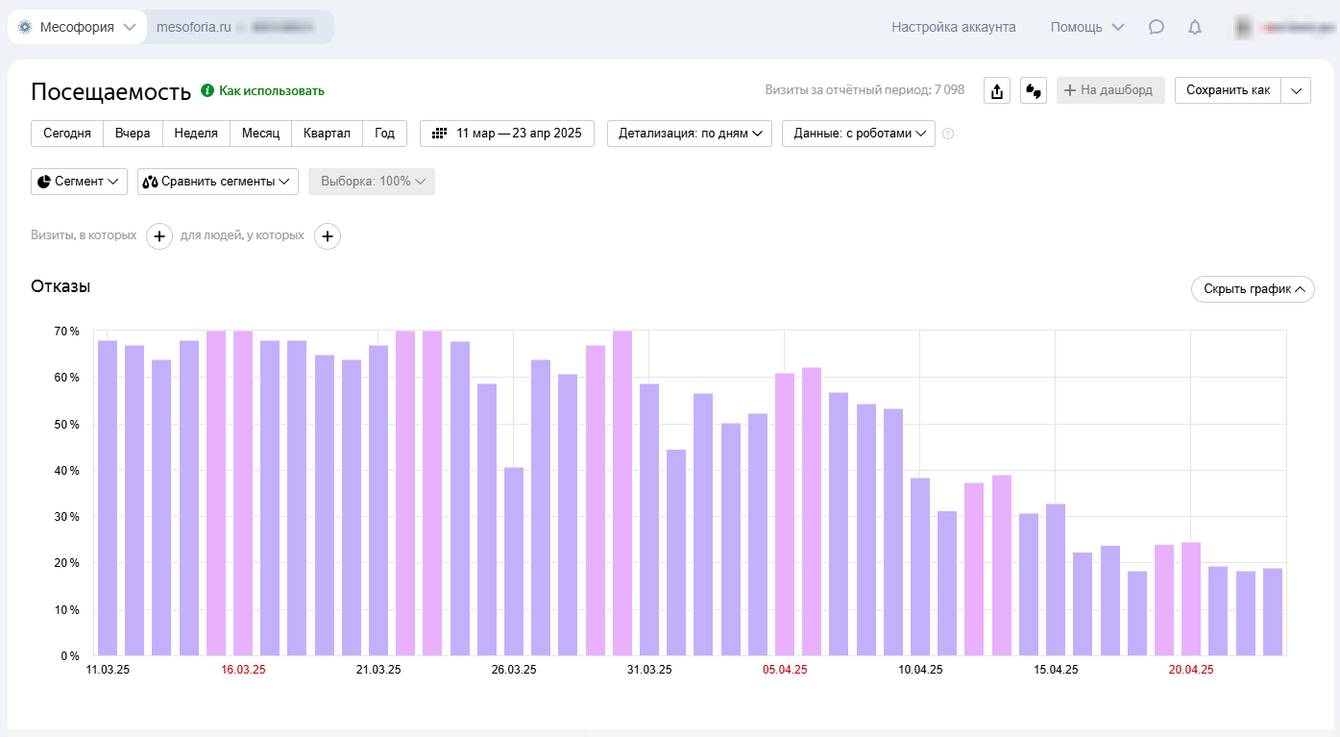Open the notifications bell
Viewport: 1340px width, 737px height.
(x=1194, y=27)
